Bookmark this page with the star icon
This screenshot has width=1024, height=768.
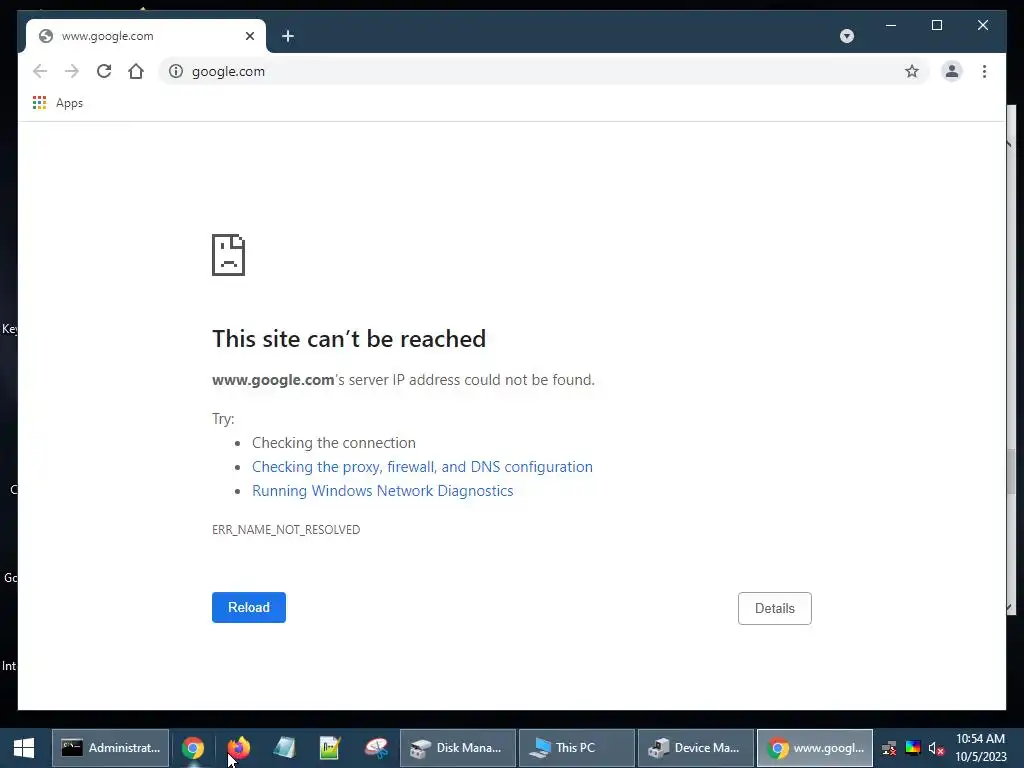click(912, 71)
